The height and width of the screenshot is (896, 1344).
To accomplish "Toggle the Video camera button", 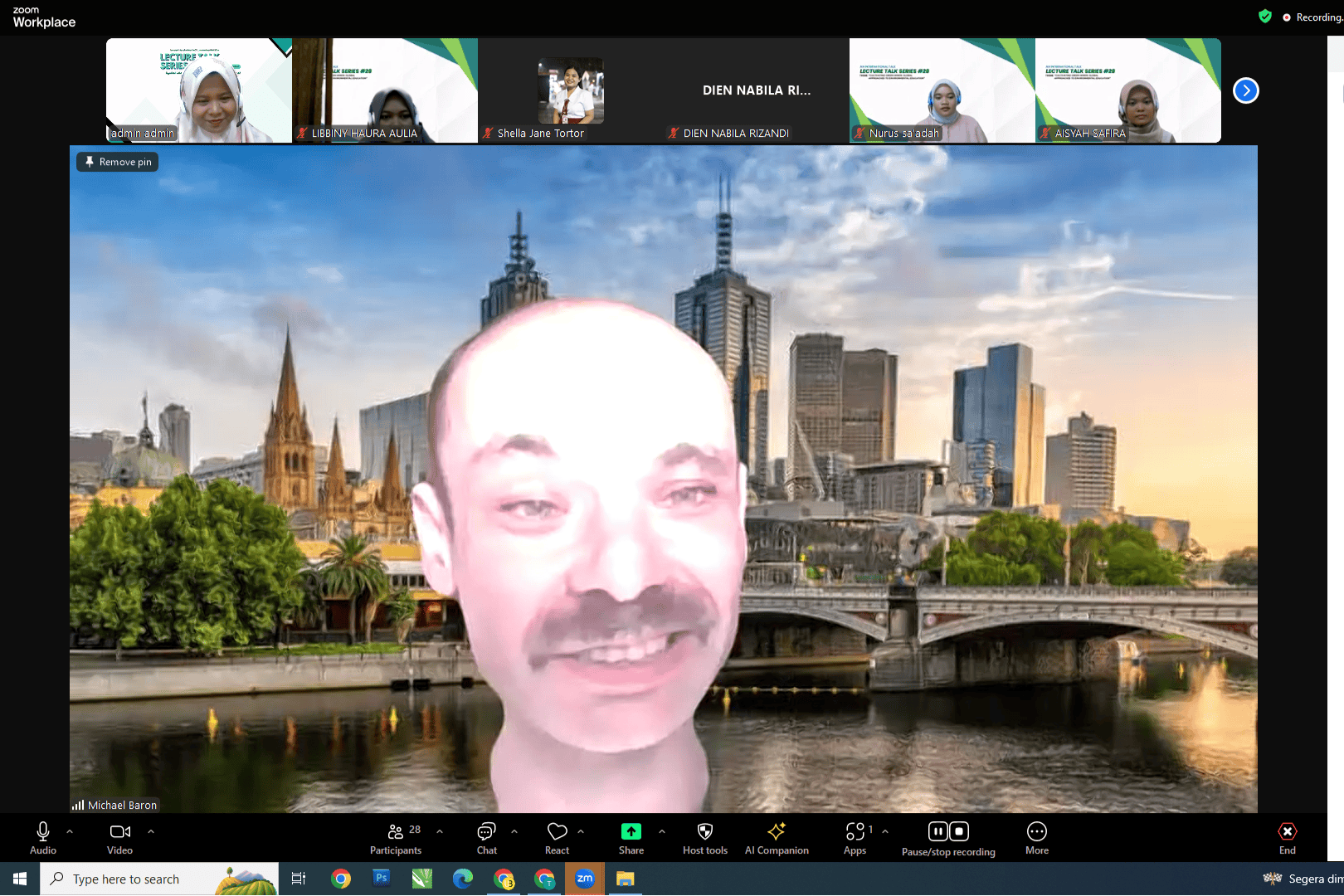I will pos(119,837).
